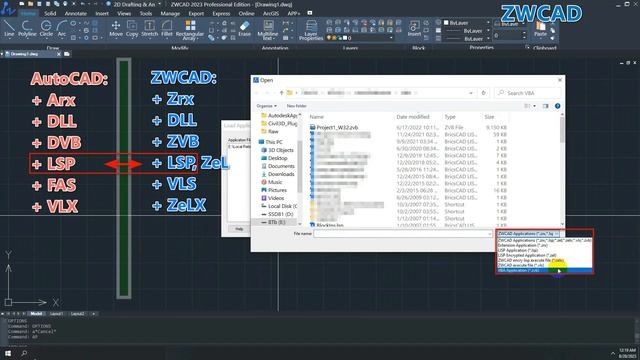Screen dimensions: 640x360
Task: Click the file list vertical scrollbar
Action: pos(562,169)
